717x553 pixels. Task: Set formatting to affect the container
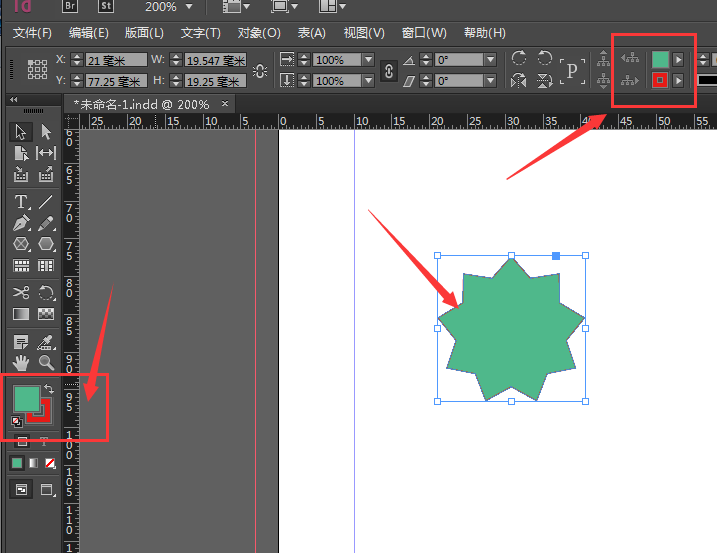22,442
